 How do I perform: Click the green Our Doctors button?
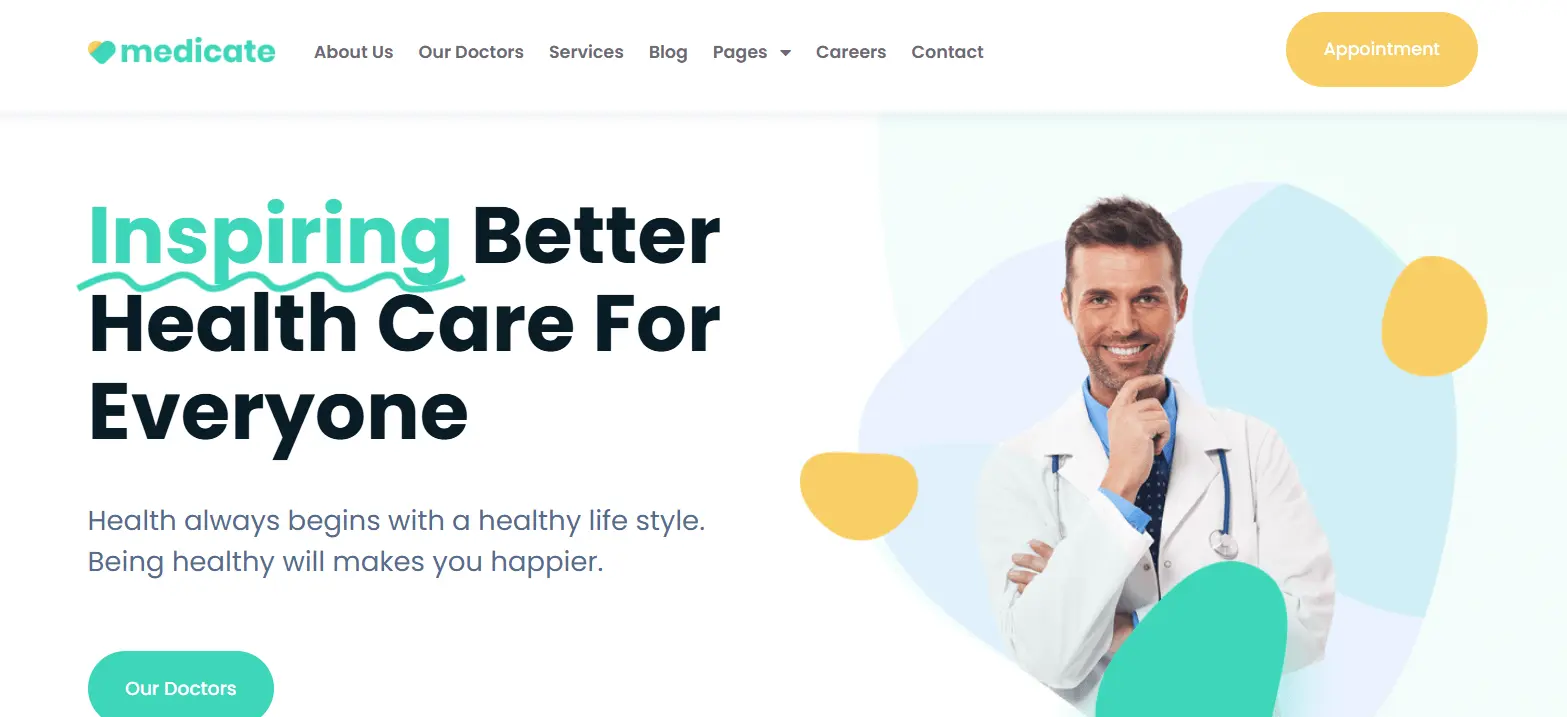point(181,686)
